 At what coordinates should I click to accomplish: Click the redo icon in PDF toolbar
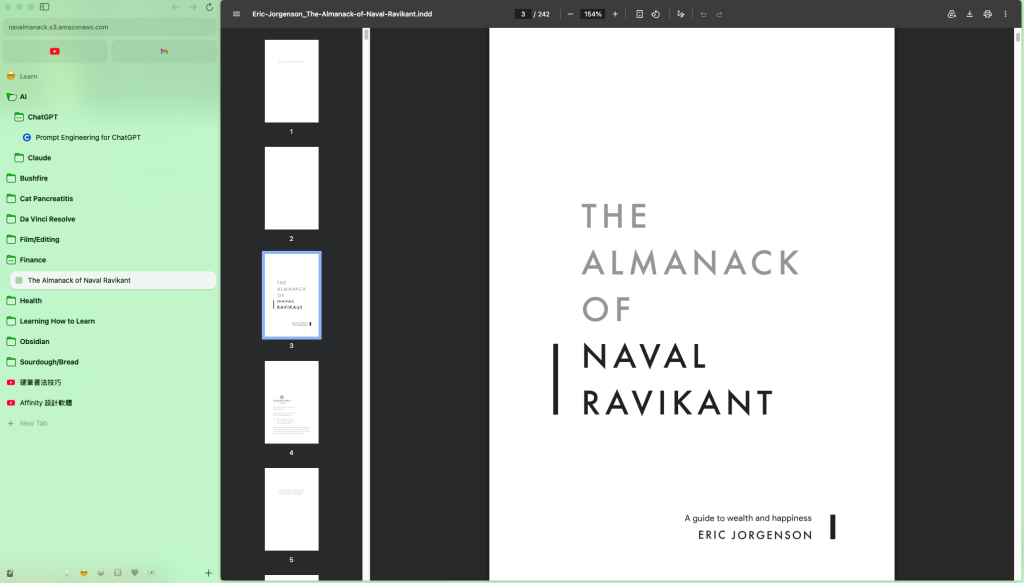coord(719,14)
